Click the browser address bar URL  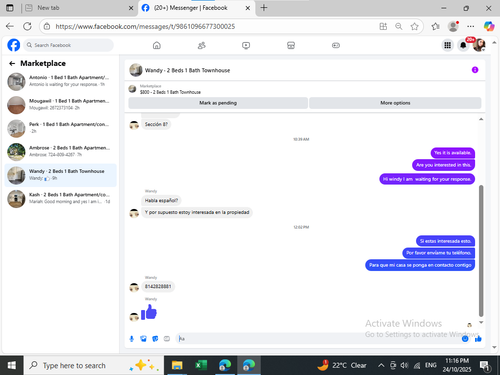tap(145, 26)
